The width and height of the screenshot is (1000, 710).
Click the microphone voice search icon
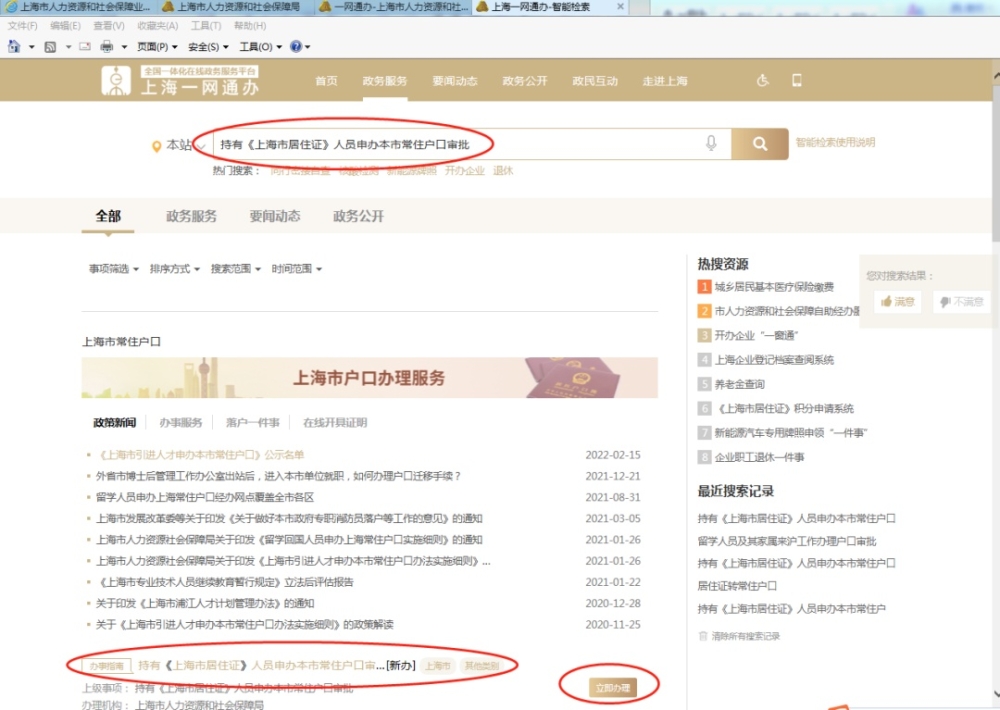[711, 144]
